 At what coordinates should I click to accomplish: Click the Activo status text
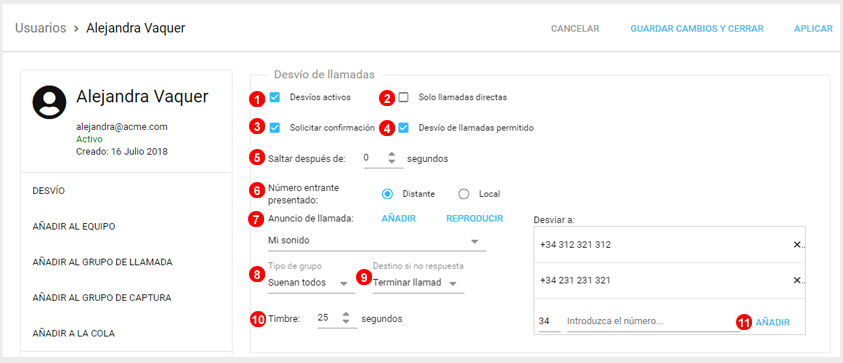click(x=89, y=139)
